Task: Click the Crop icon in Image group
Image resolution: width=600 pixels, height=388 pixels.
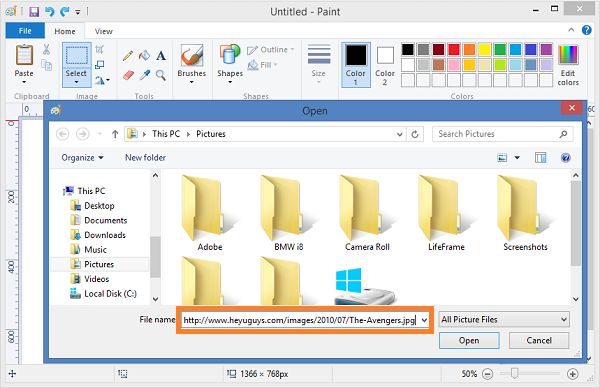Action: tap(99, 49)
